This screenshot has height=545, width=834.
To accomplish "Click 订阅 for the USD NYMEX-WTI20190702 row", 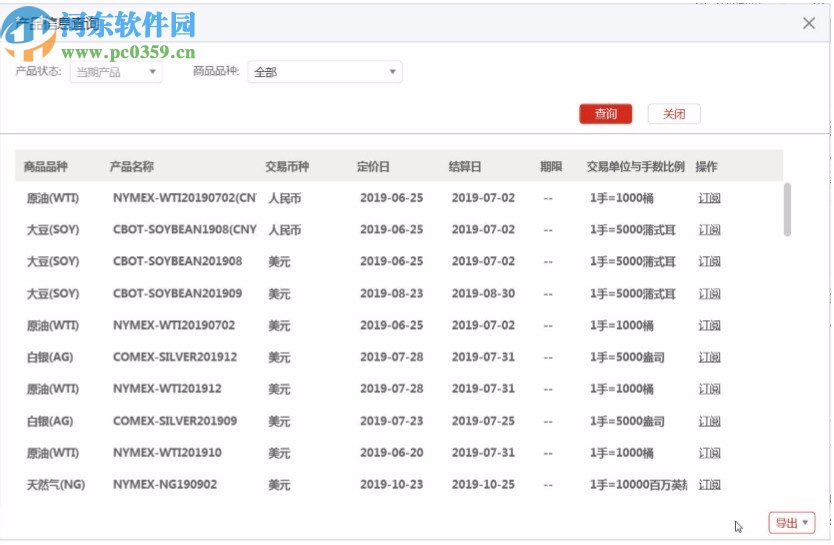I will click(x=709, y=325).
